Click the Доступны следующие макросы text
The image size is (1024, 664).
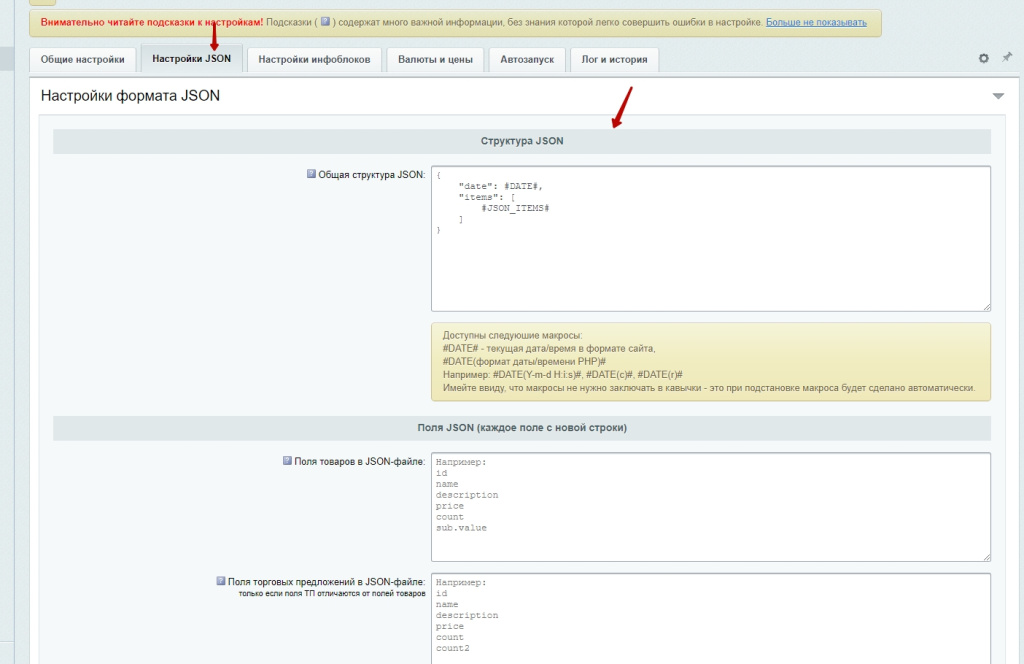pyautogui.click(x=512, y=335)
